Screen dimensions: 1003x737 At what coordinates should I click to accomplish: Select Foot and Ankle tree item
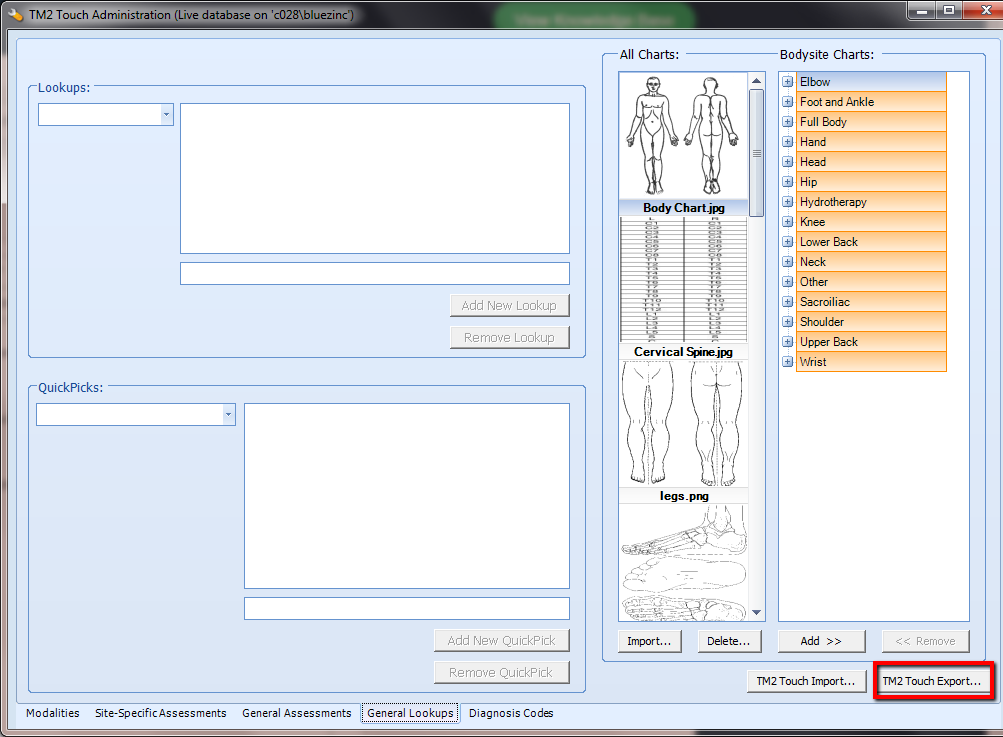tap(871, 102)
